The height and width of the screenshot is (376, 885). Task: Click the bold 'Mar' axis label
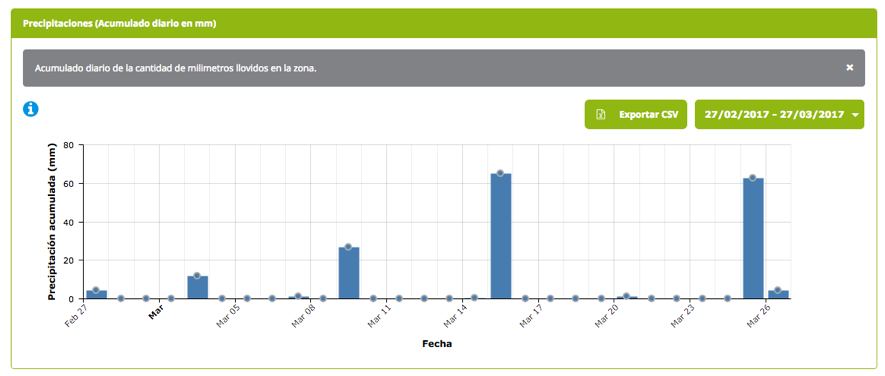click(x=156, y=312)
